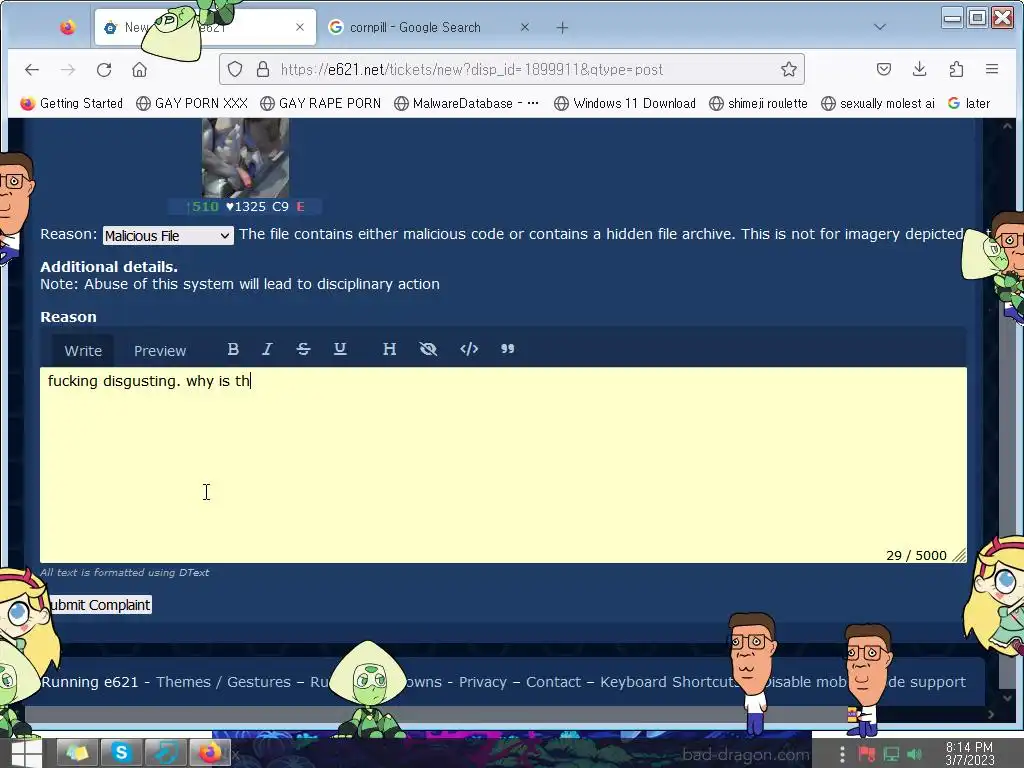The image size is (1024, 768).
Task: Go back to the previous page
Action: click(31, 69)
